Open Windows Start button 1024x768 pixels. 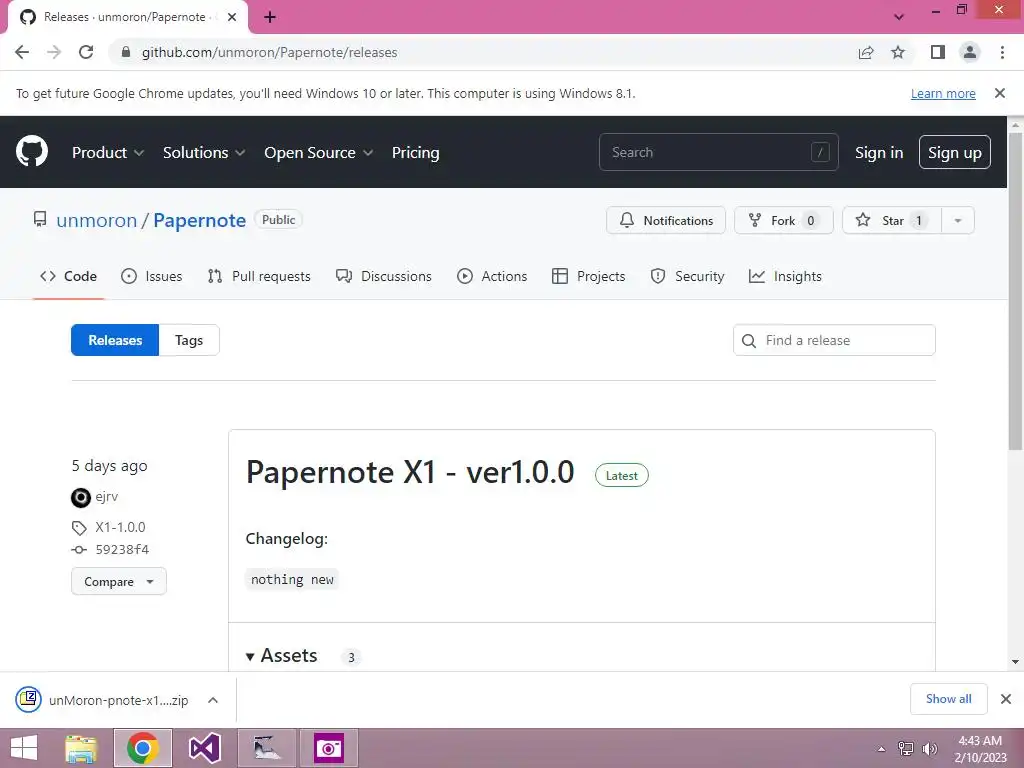tap(24, 748)
